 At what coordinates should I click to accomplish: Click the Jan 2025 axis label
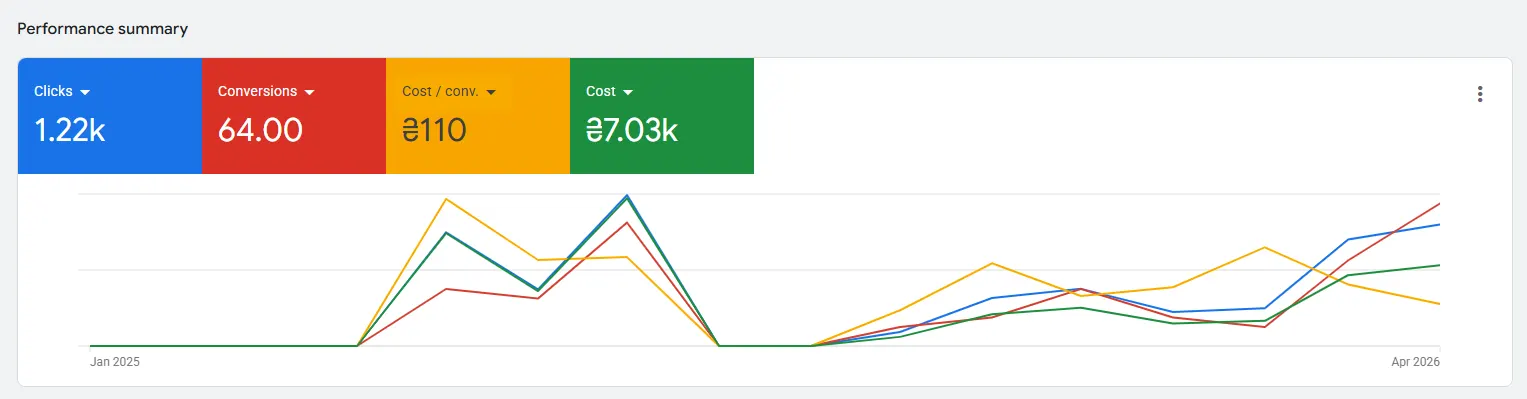115,362
